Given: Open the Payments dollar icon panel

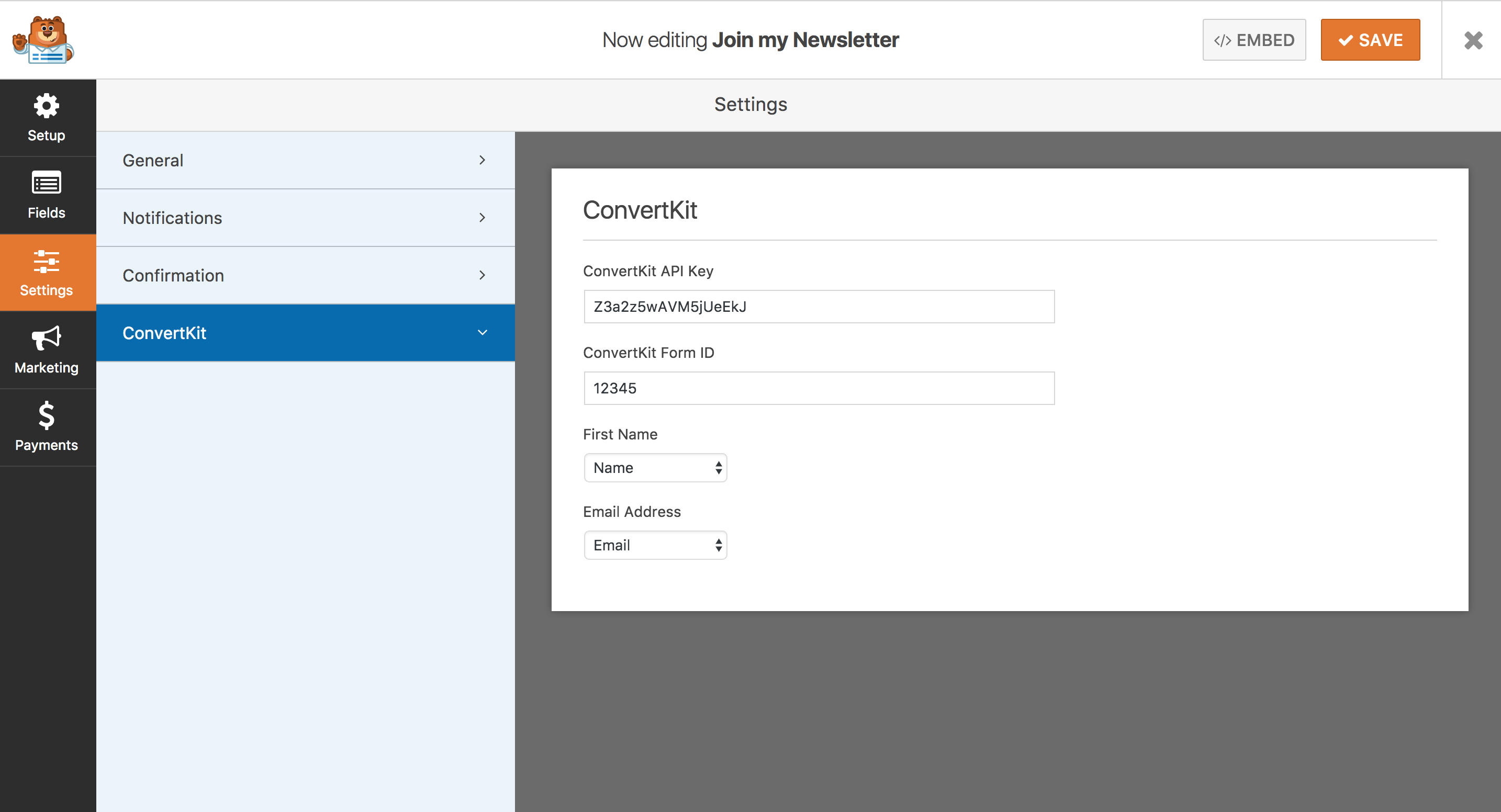Looking at the screenshot, I should click(x=47, y=427).
